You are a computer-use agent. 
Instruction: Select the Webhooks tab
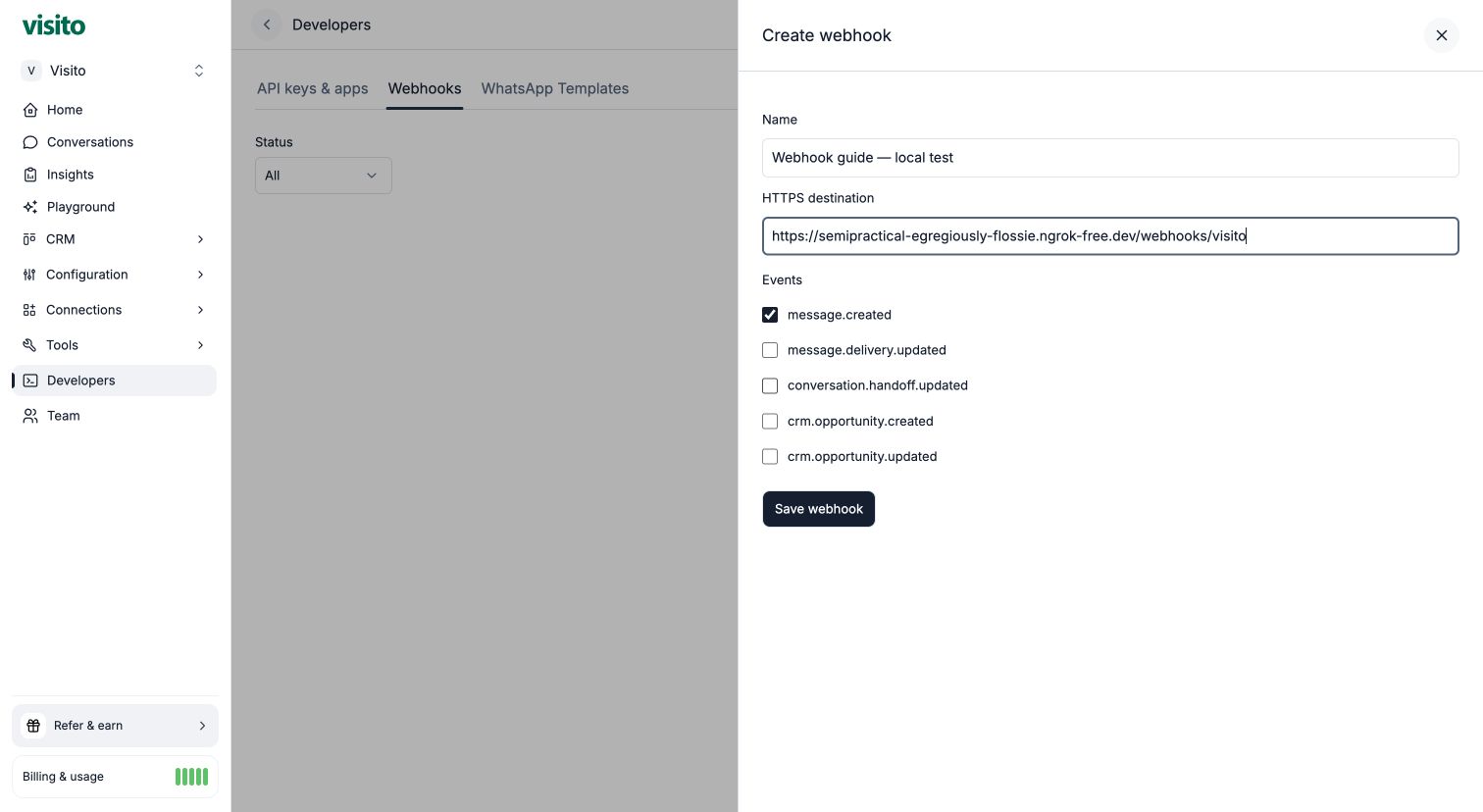(425, 88)
